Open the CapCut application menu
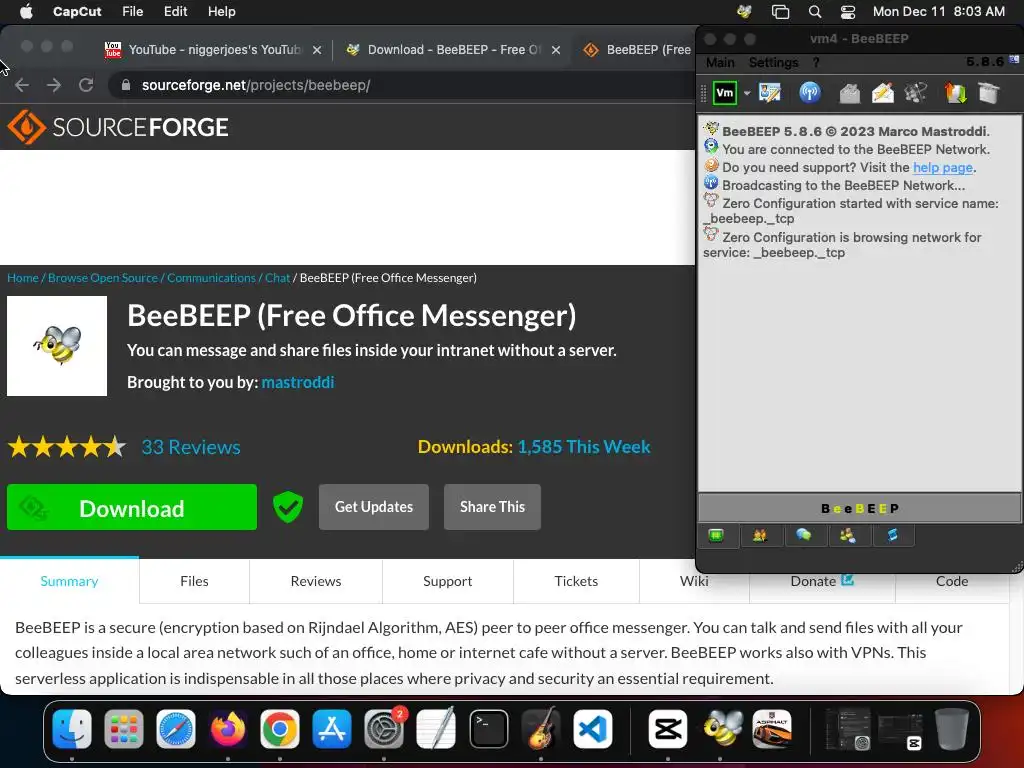This screenshot has width=1024, height=768. tap(77, 12)
